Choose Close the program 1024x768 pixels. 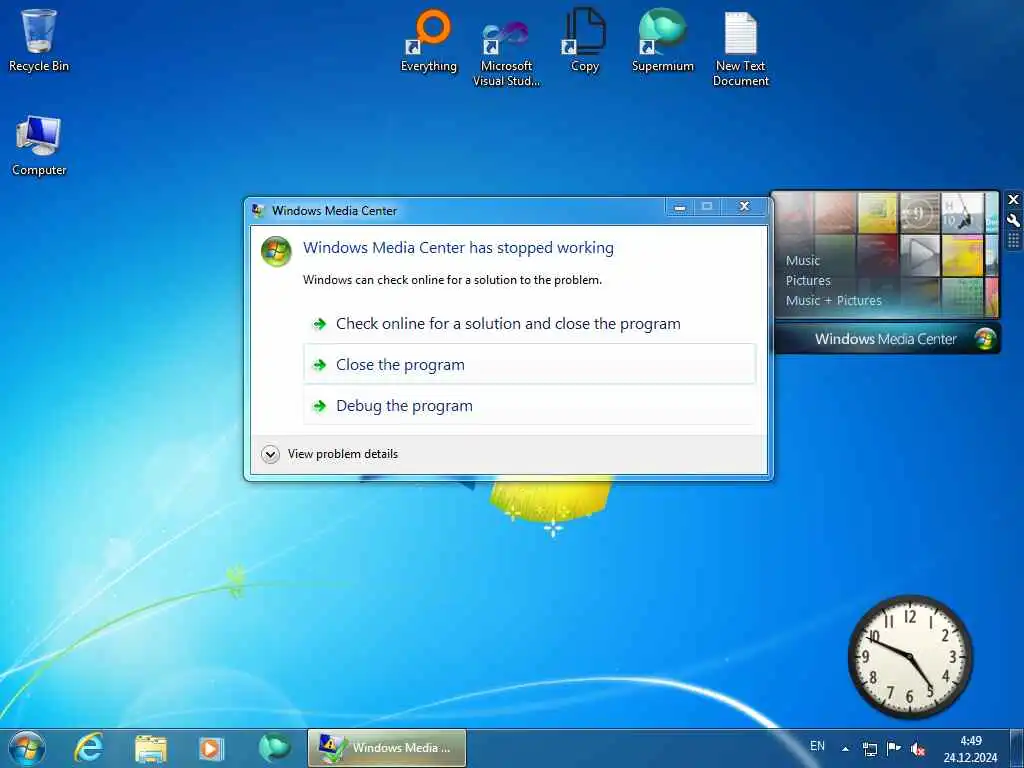click(x=530, y=364)
